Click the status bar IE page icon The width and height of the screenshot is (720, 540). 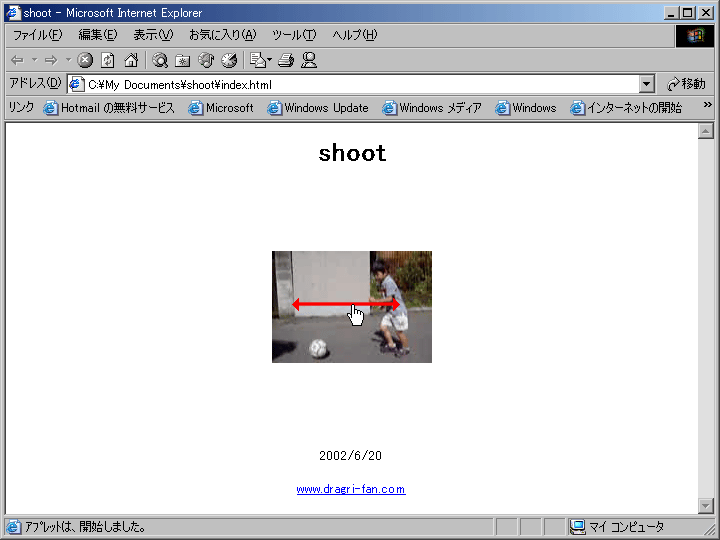pyautogui.click(x=13, y=527)
